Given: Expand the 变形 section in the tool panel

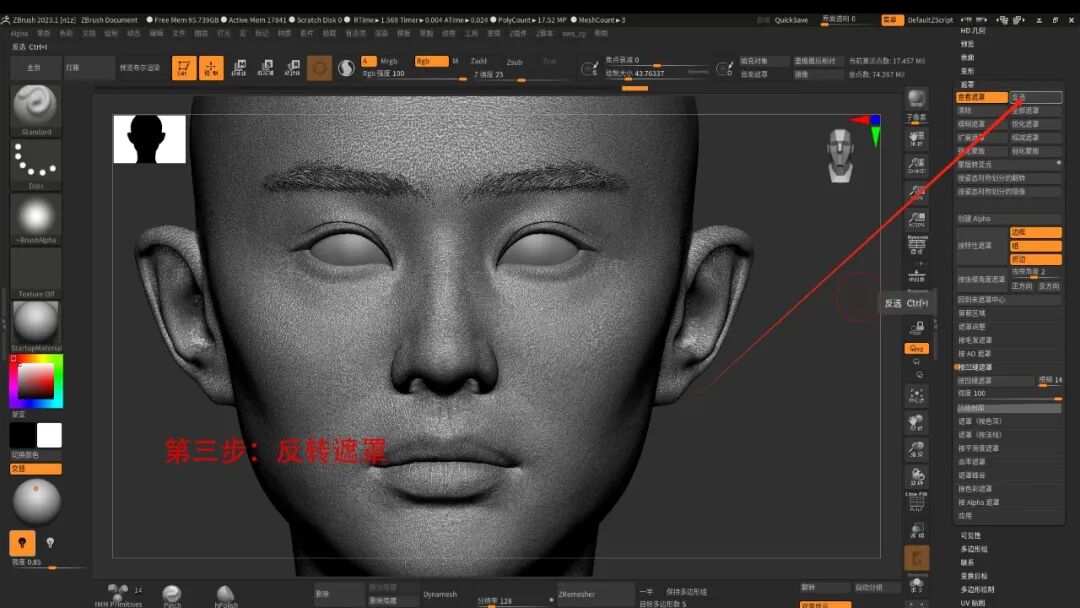Looking at the screenshot, I should coord(968,71).
